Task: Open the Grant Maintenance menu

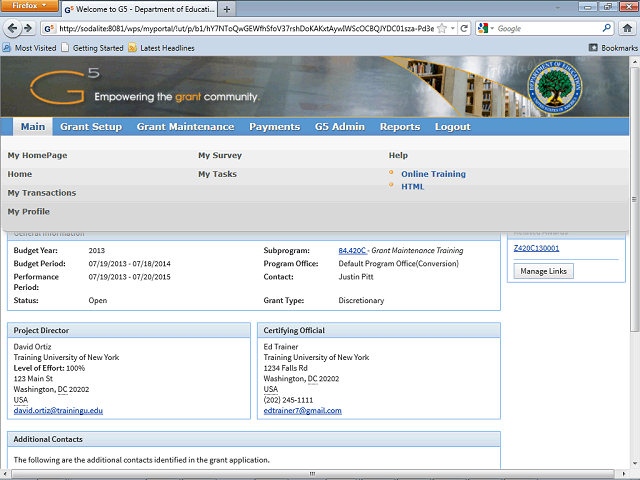Action: (x=185, y=127)
